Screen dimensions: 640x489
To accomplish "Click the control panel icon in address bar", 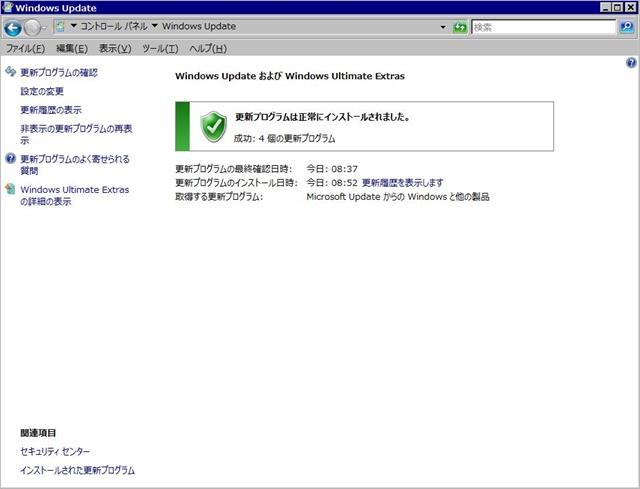I will click(61, 27).
